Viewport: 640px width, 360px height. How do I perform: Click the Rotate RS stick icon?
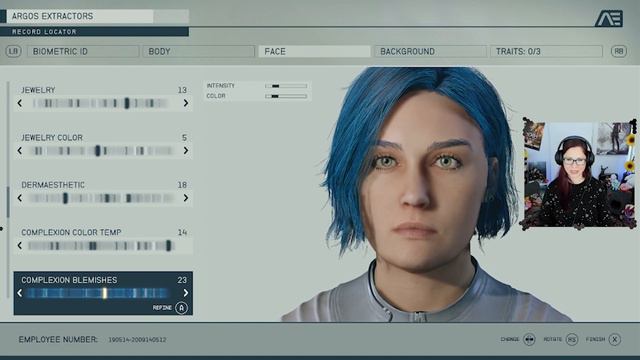click(572, 339)
